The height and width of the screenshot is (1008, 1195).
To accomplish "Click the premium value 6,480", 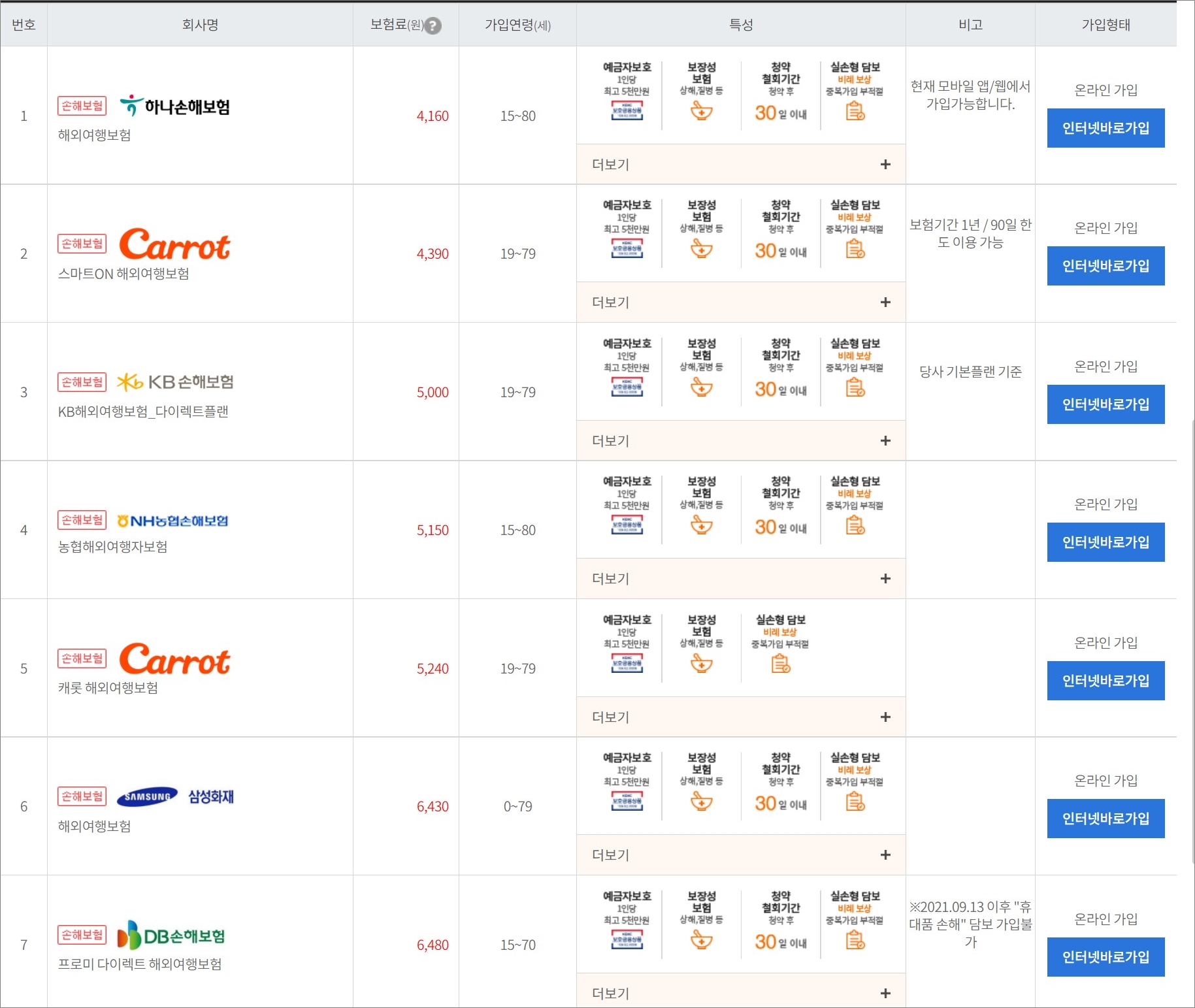I will 433,945.
